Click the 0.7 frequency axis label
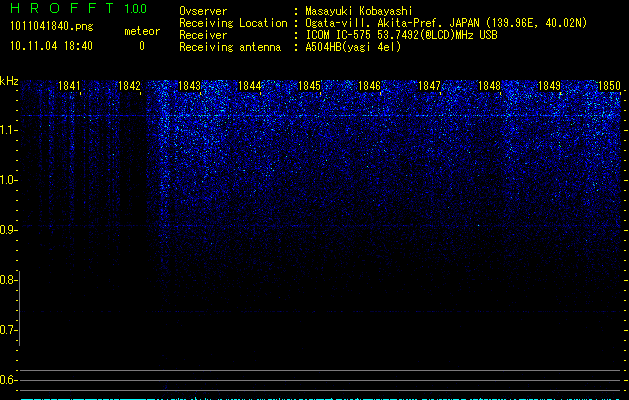 [x=8, y=330]
